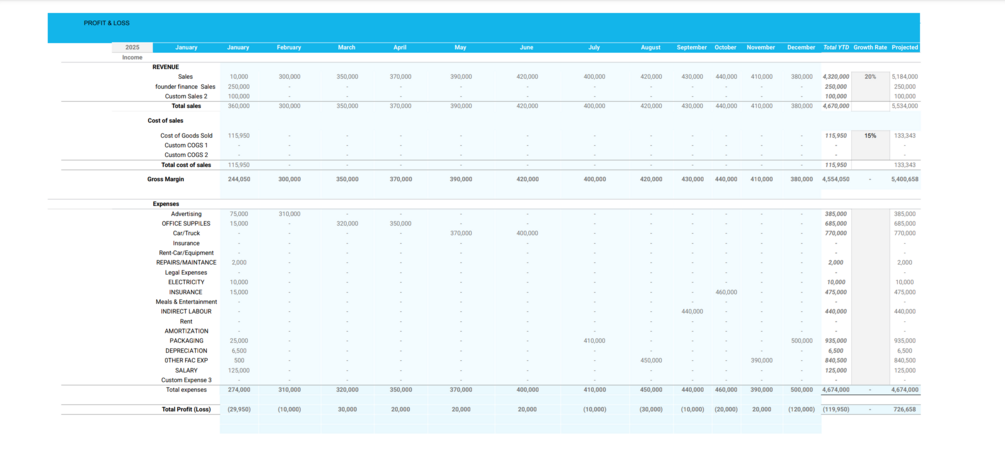Click the 15% COGS growth rate cell
This screenshot has width=1005, height=452.
click(x=870, y=135)
